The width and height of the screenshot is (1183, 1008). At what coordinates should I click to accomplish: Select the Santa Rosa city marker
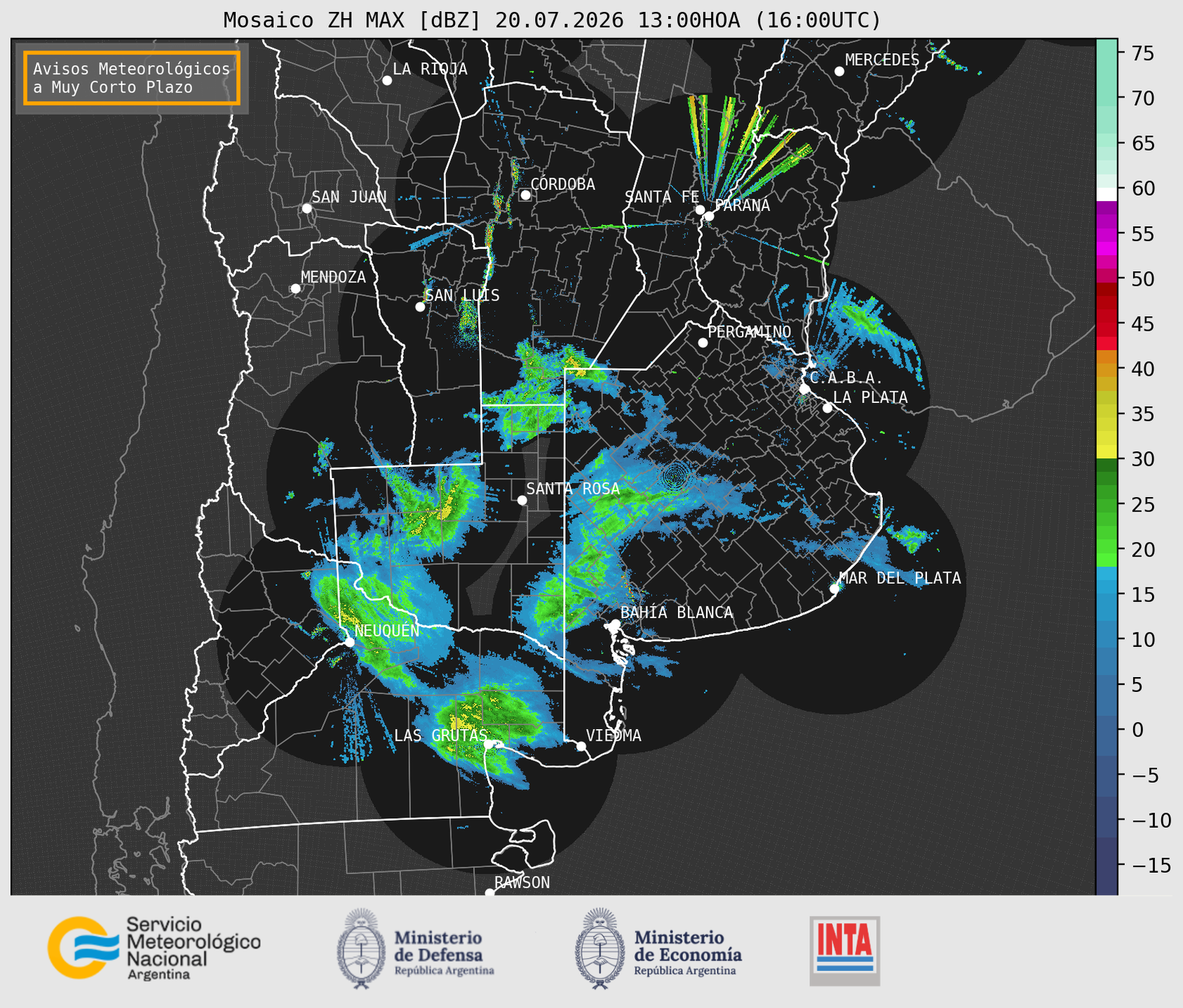click(x=522, y=500)
